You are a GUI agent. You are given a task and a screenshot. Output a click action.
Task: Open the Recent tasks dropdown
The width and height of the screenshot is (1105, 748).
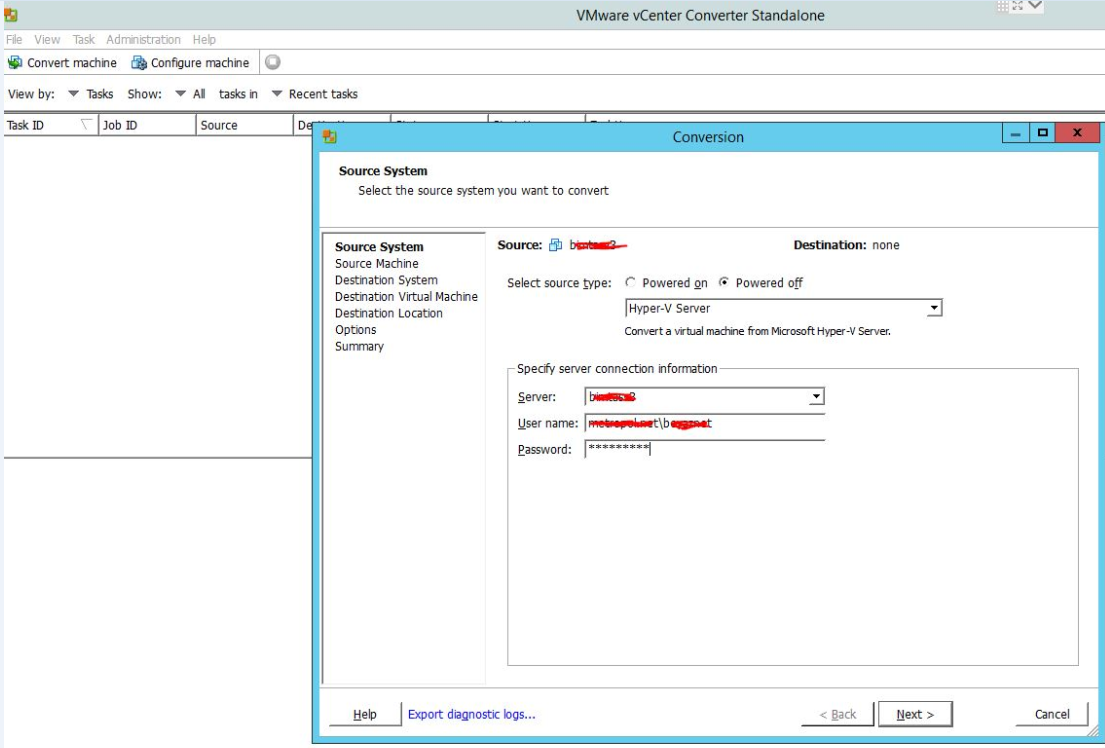click(314, 94)
